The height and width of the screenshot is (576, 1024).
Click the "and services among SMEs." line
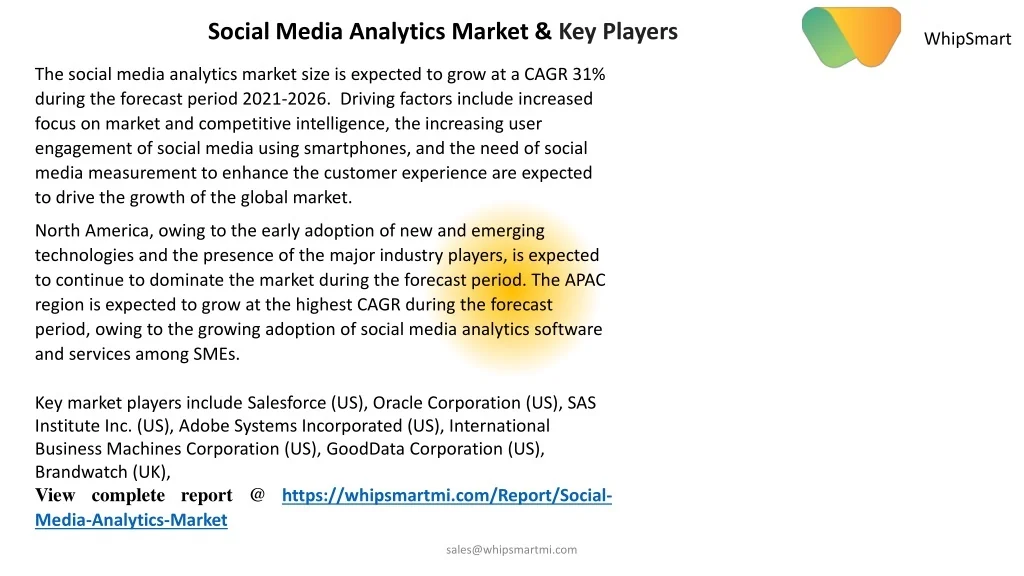click(x=137, y=354)
